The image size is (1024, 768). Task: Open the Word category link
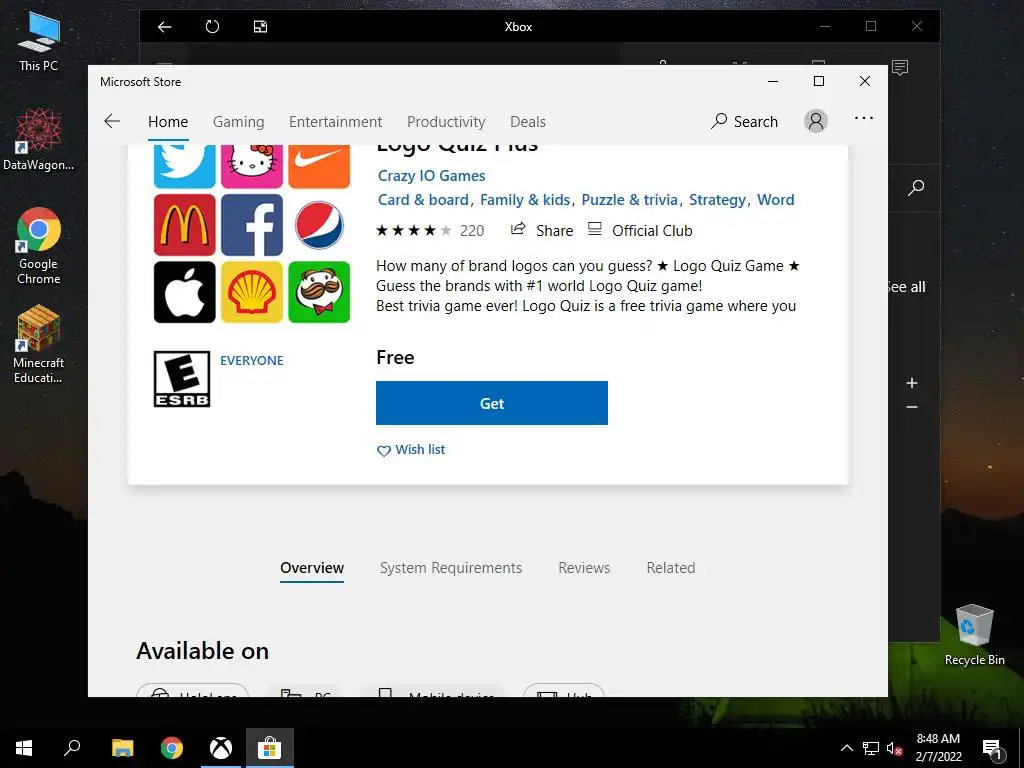click(776, 200)
